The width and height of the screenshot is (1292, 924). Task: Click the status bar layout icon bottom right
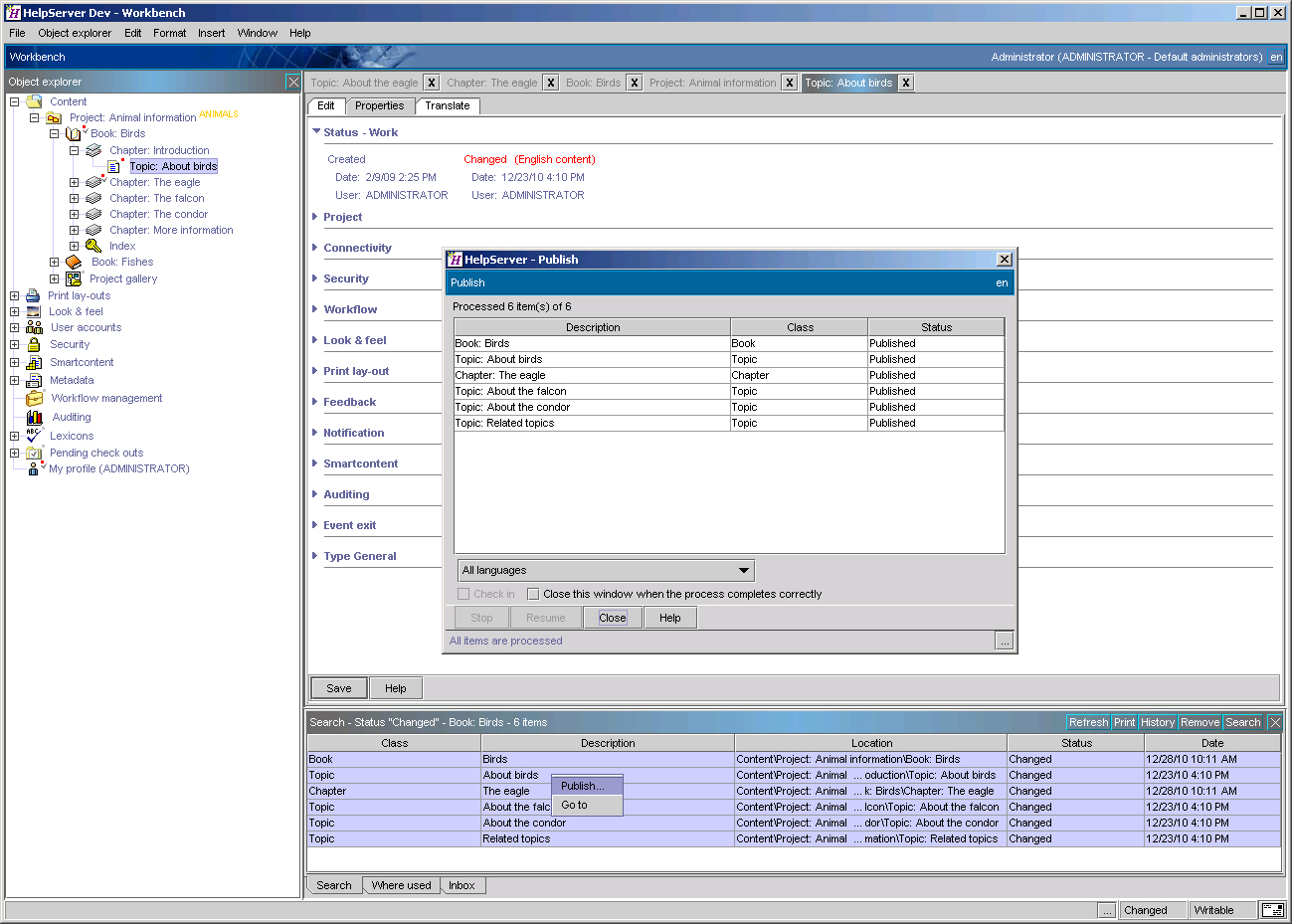tap(1272, 910)
